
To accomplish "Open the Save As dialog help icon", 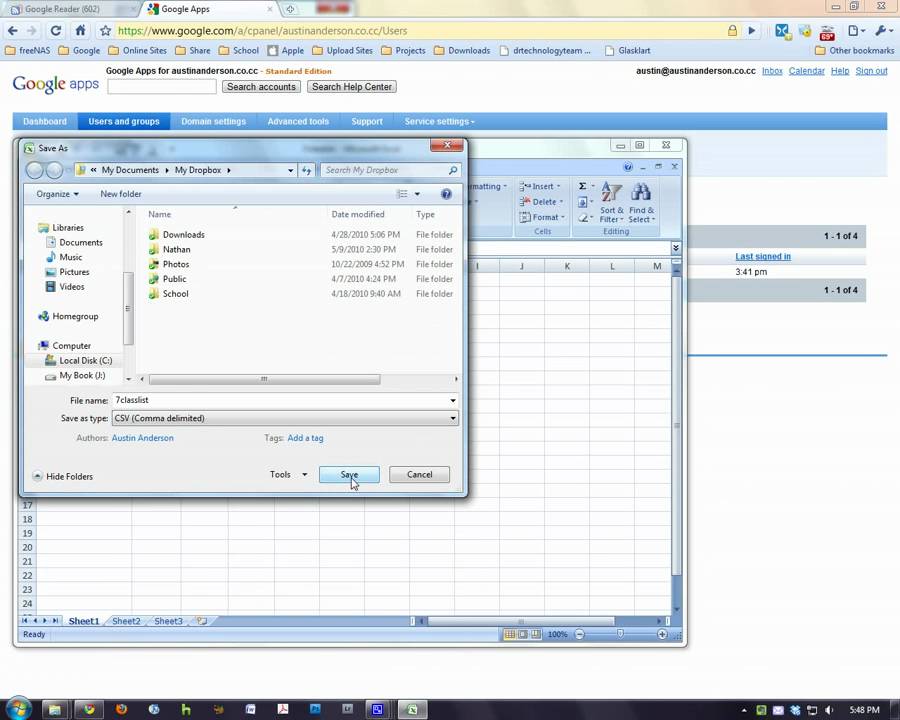I will coord(446,194).
